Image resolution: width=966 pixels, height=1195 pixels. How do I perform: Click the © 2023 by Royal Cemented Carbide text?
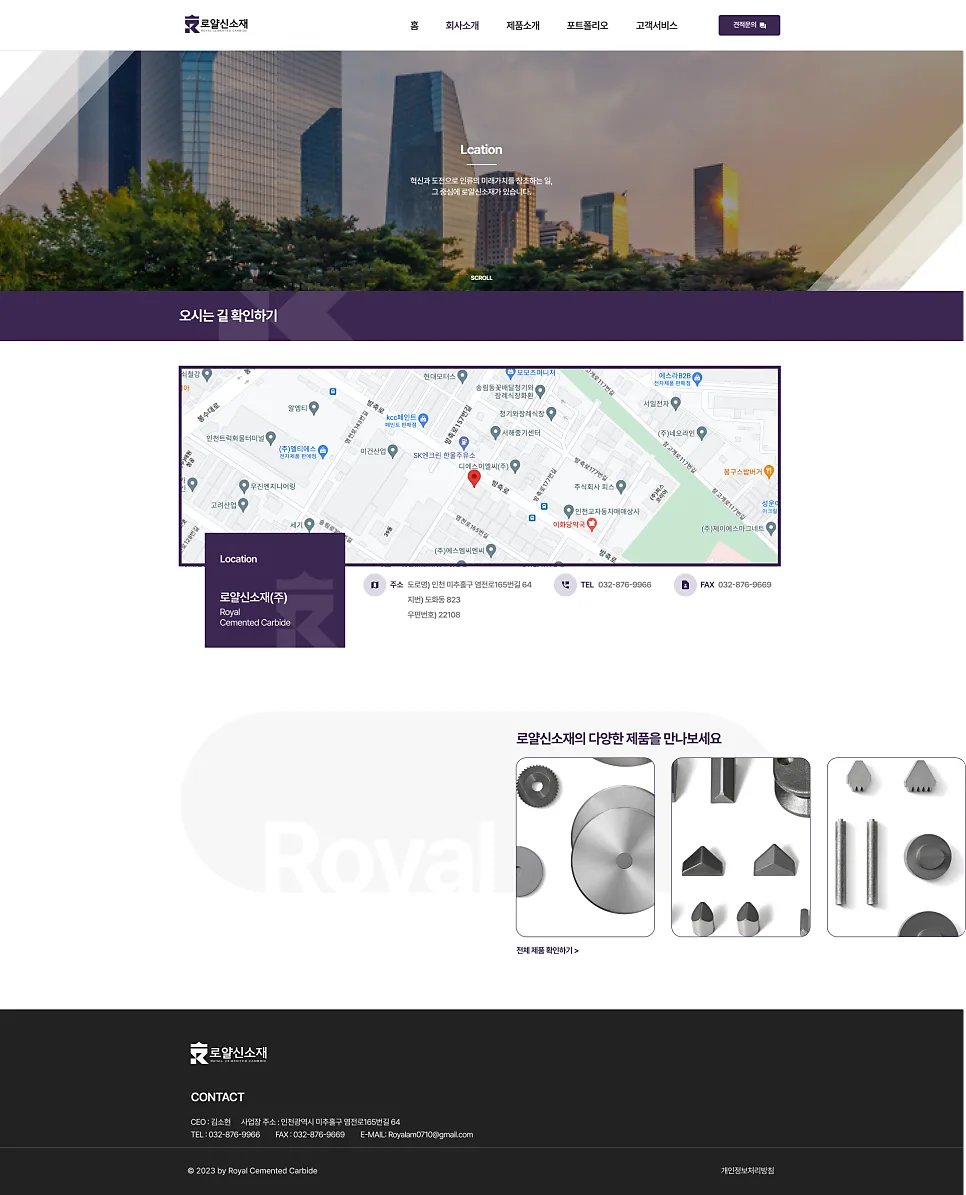pos(252,1171)
